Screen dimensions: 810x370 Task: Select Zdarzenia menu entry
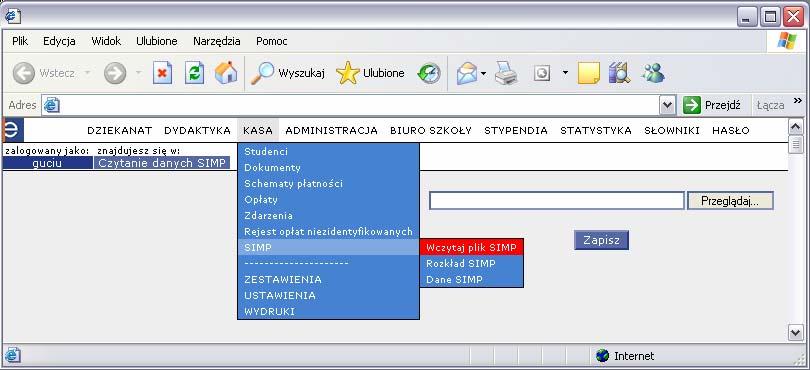[x=328, y=216]
